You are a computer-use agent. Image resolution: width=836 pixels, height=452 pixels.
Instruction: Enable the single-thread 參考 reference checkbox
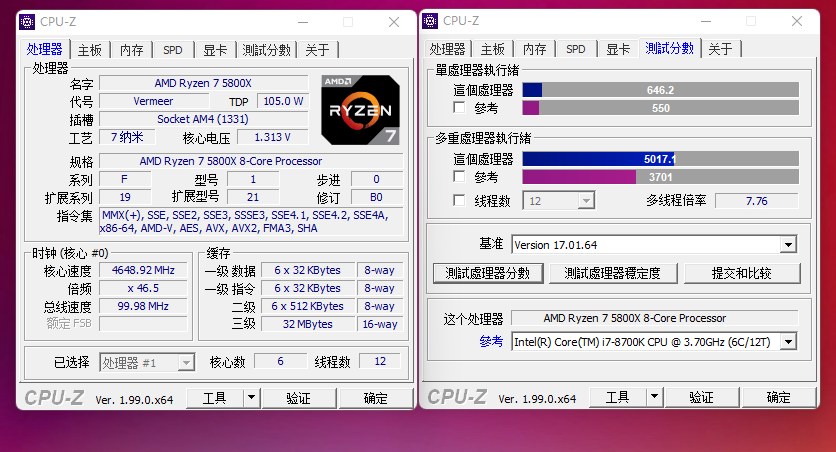[459, 108]
